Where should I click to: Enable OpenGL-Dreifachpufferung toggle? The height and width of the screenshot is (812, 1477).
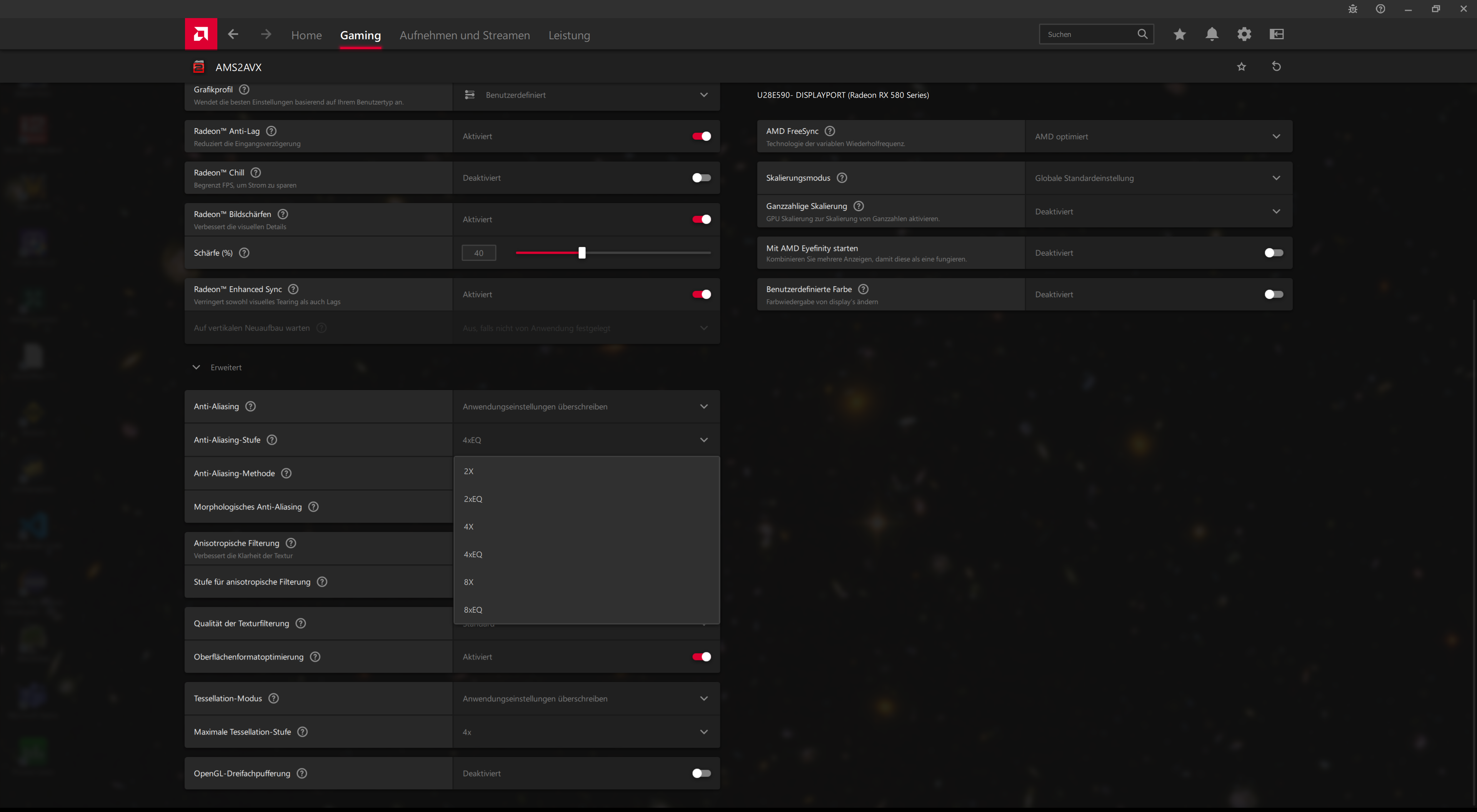(x=701, y=774)
